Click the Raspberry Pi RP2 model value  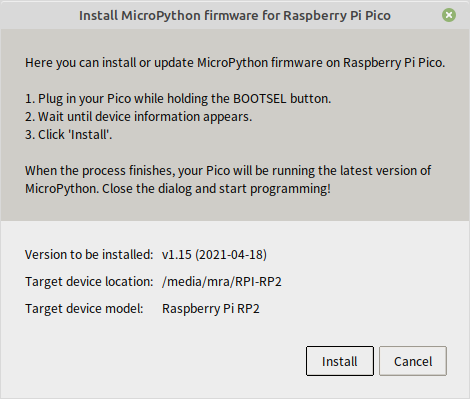coord(211,309)
